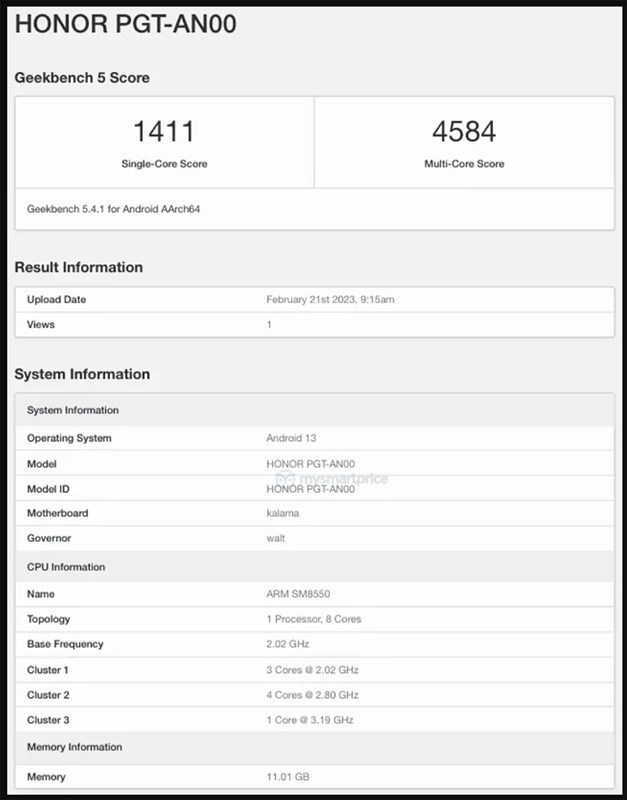627x800 pixels.
Task: Select the Android 13 value
Action: pyautogui.click(x=291, y=438)
